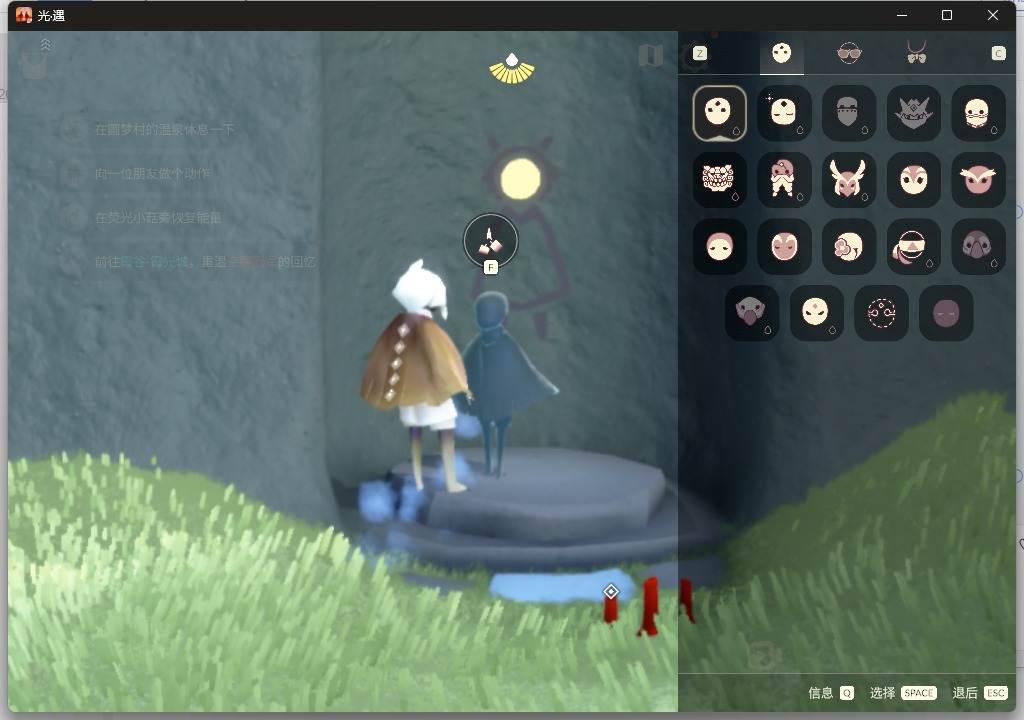The height and width of the screenshot is (720, 1024).
Task: Click the yellow winged light energy fan
Action: pyautogui.click(x=512, y=69)
